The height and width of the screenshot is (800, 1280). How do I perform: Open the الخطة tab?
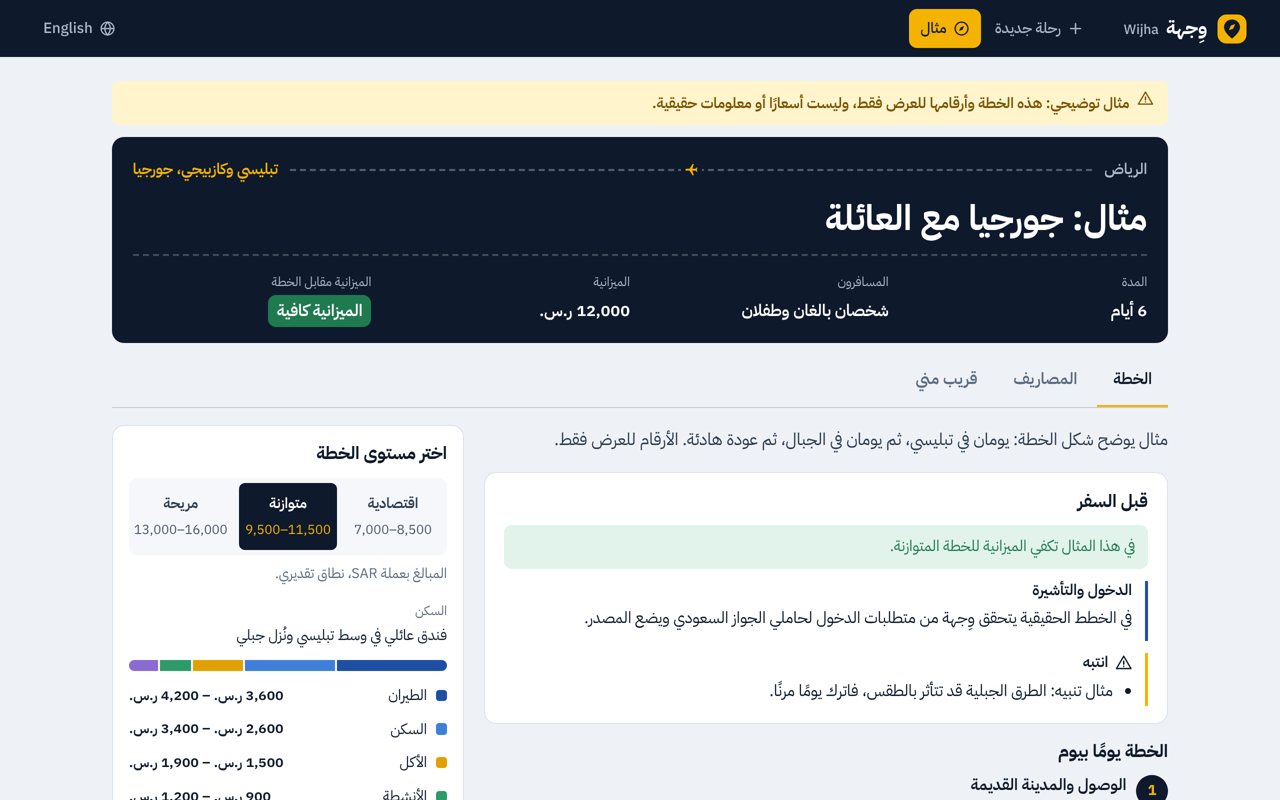coord(1132,379)
